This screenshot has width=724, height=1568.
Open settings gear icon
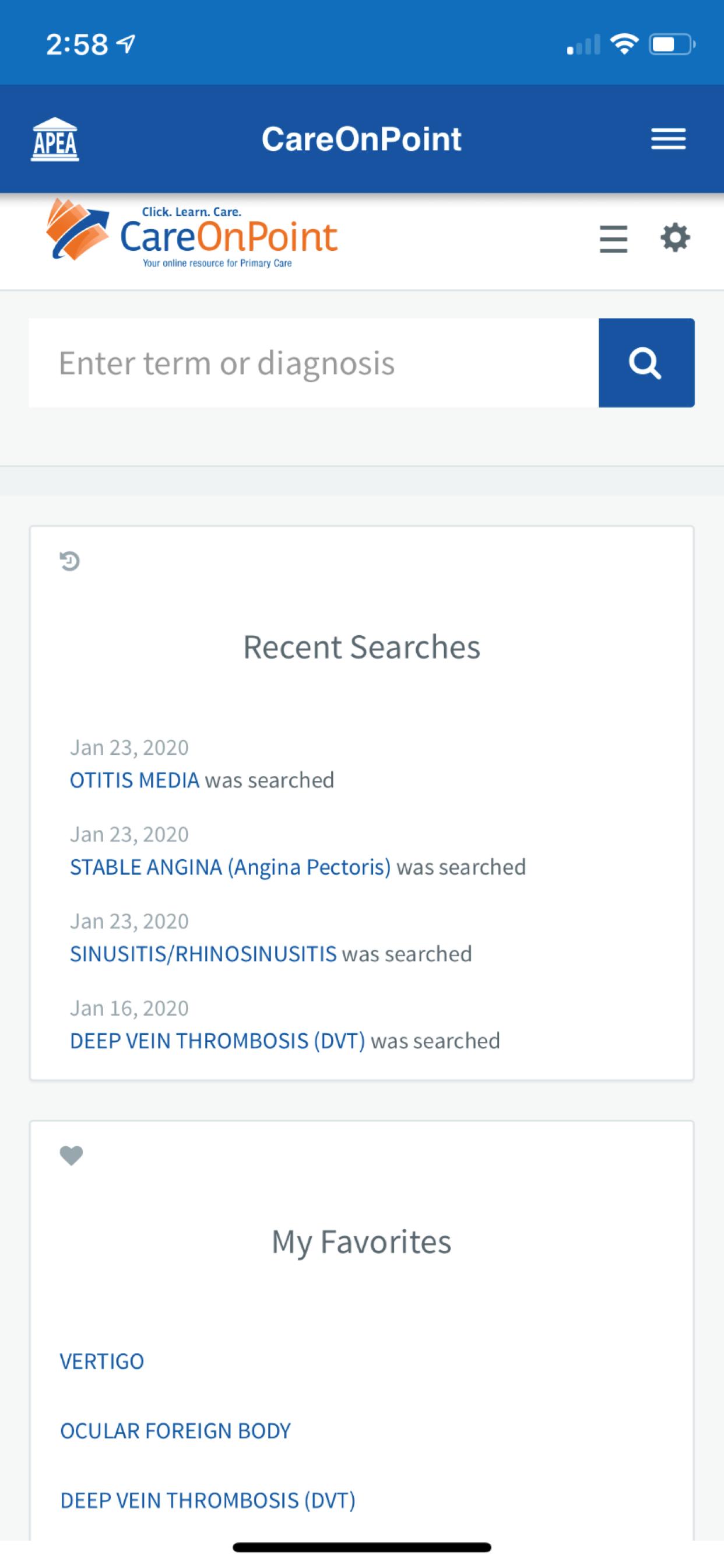click(676, 237)
